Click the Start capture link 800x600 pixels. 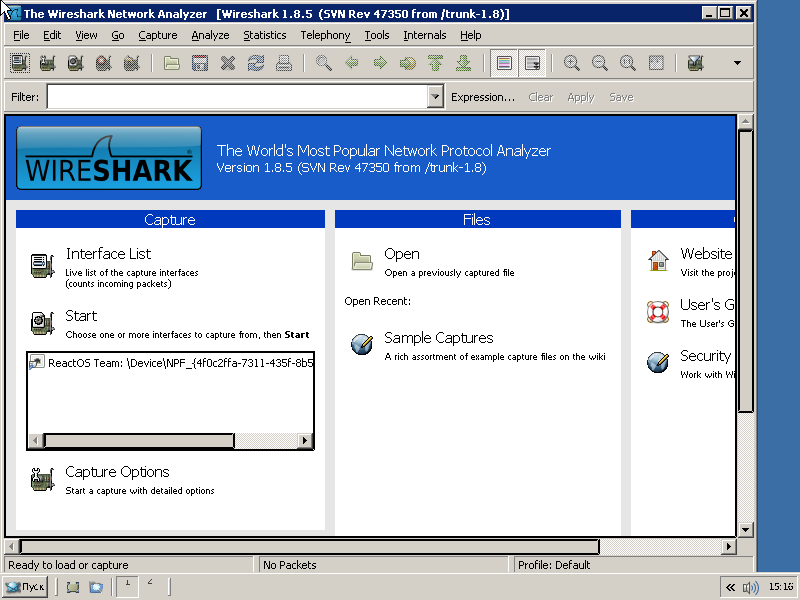[81, 316]
